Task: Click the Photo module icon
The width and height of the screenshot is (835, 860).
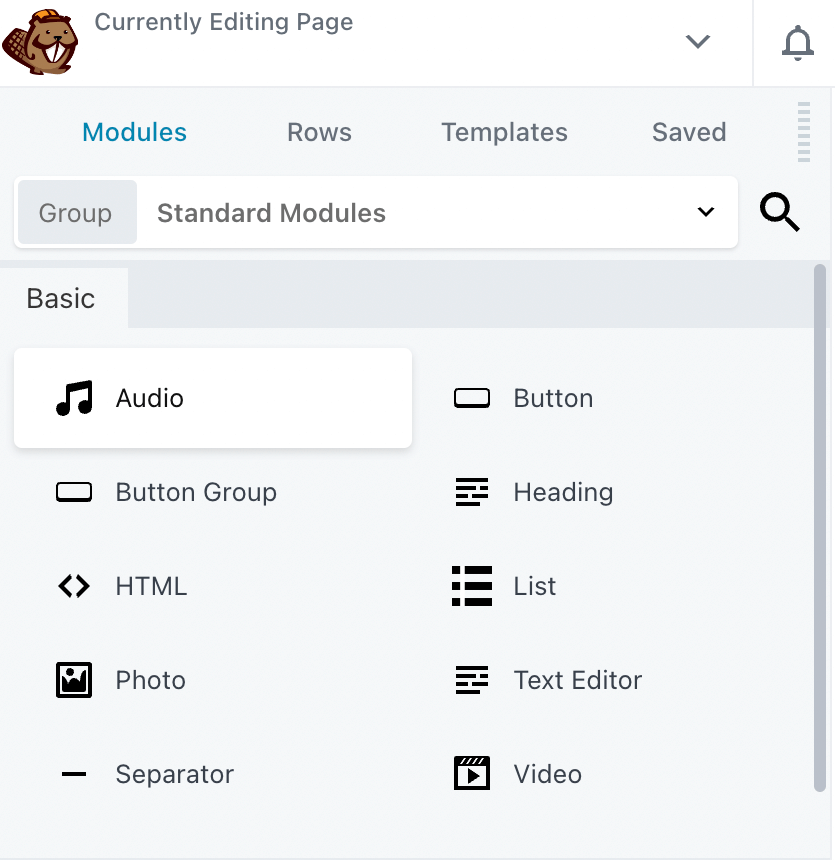Action: pos(74,680)
